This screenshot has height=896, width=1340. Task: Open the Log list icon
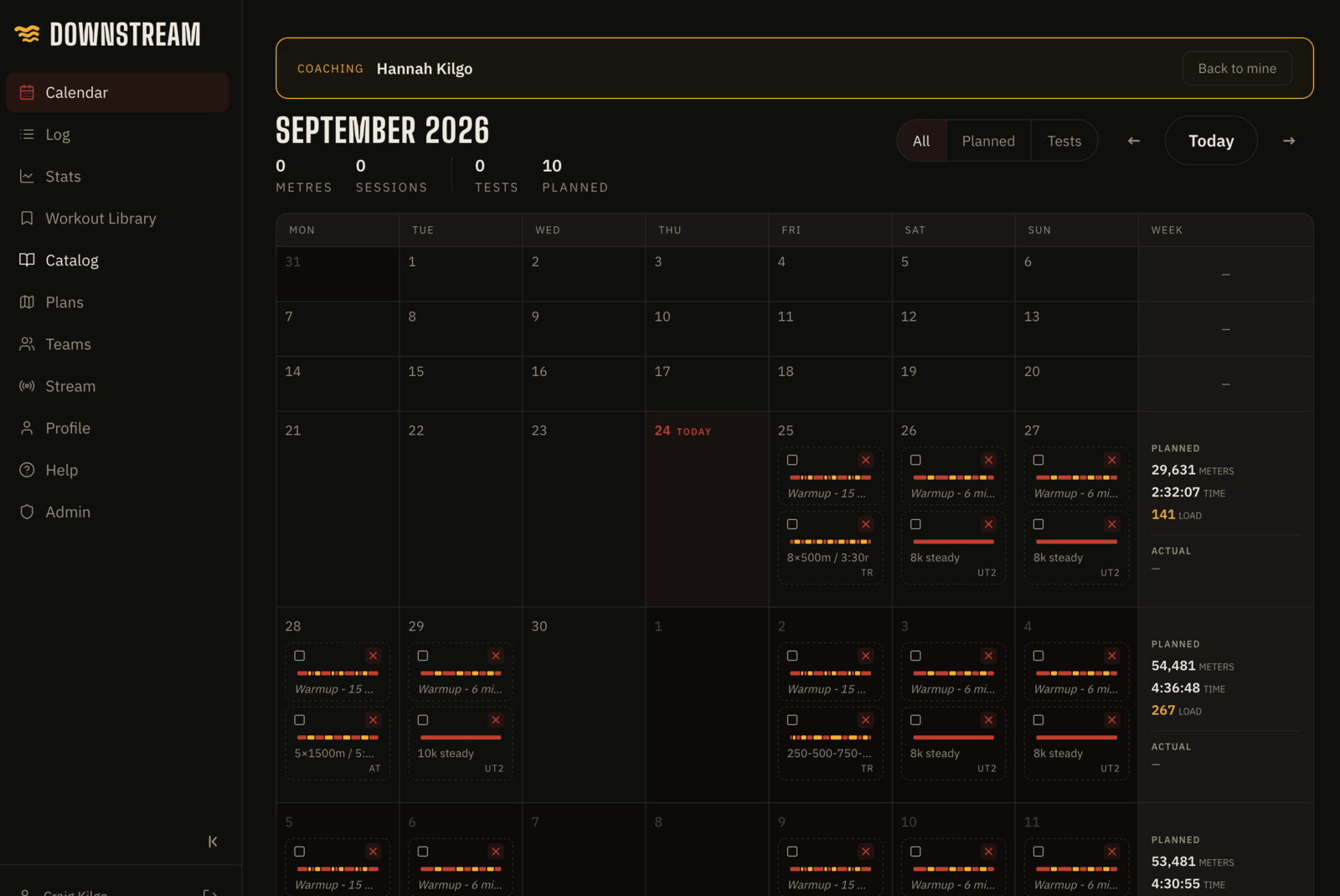(x=27, y=134)
